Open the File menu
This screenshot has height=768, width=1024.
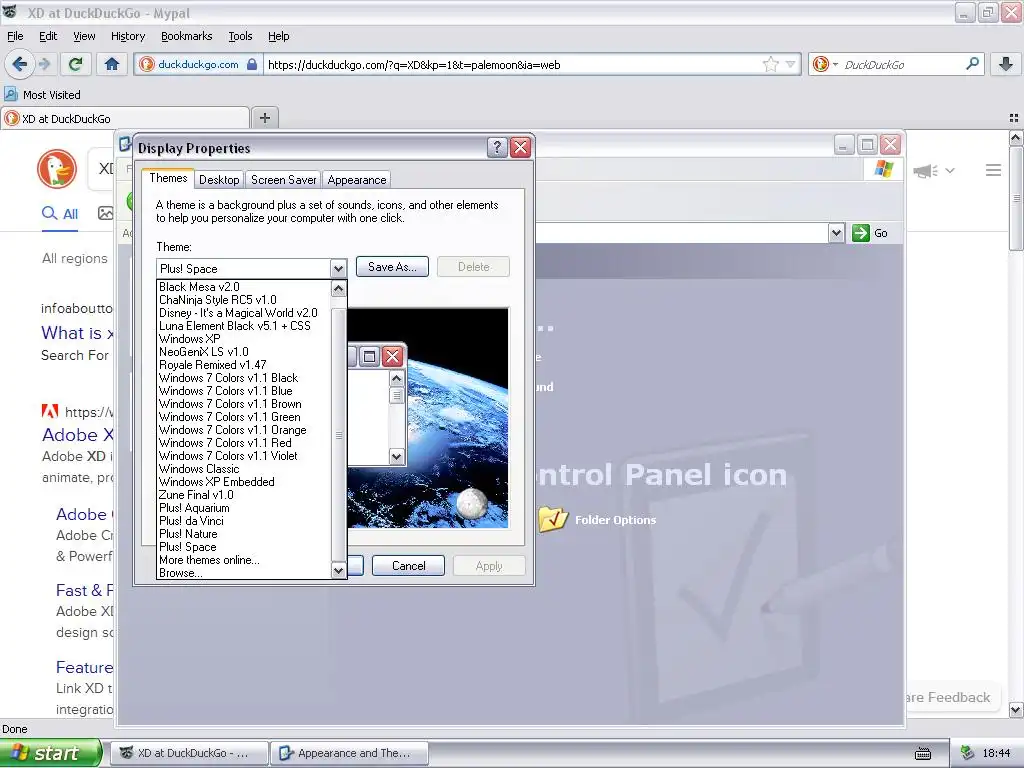click(x=15, y=36)
